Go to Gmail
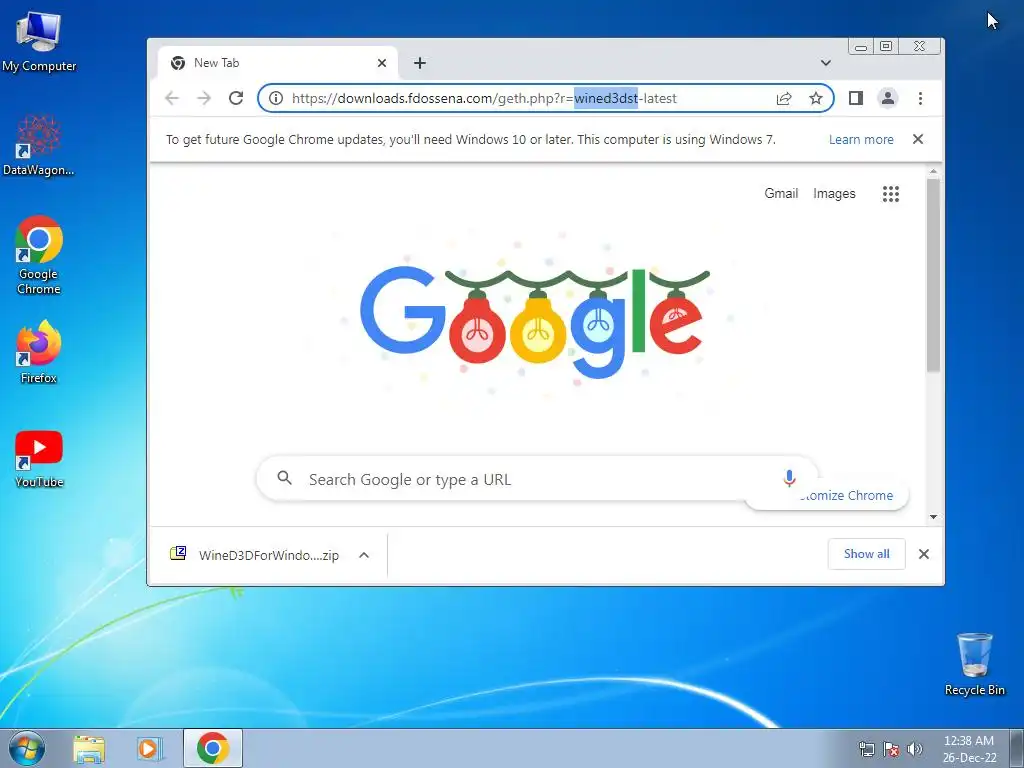1024x768 pixels. click(x=781, y=193)
